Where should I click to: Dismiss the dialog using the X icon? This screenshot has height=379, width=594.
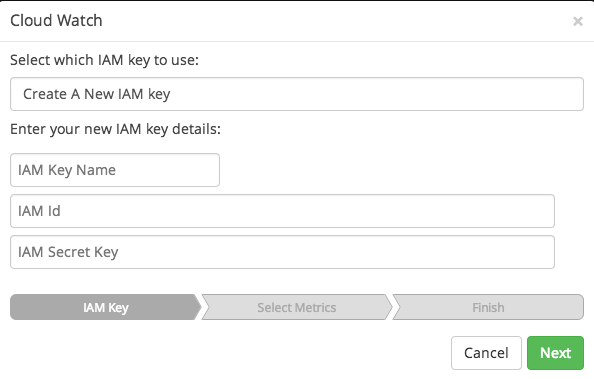click(x=578, y=21)
